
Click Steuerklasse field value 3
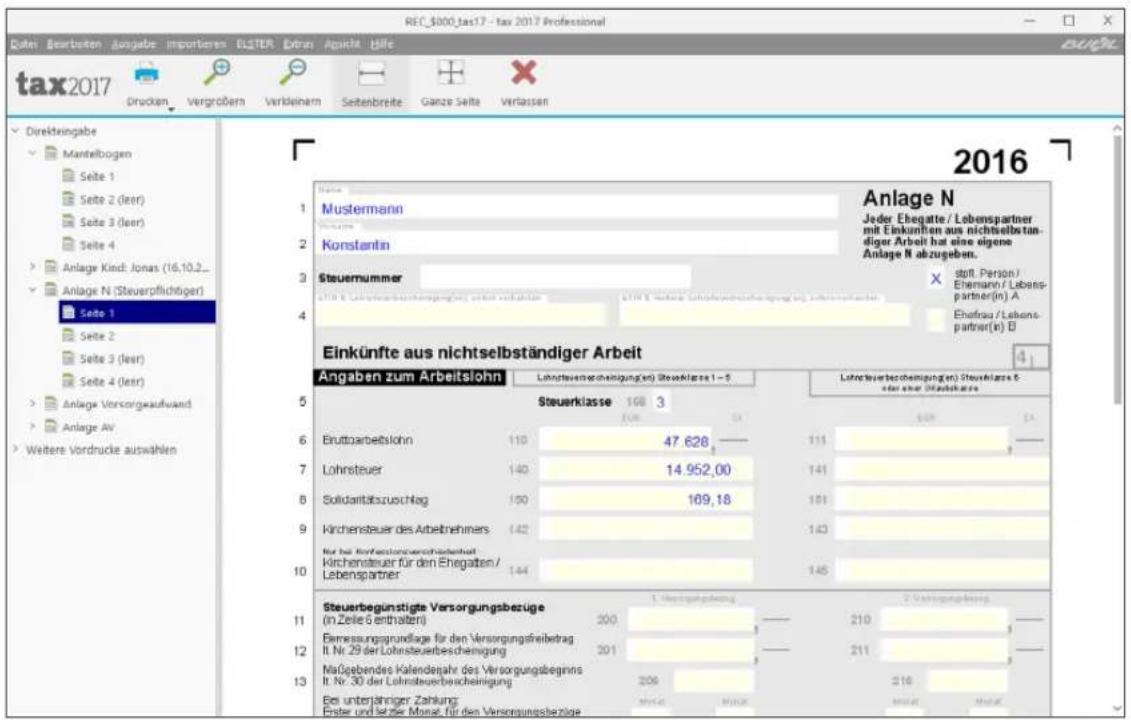[x=659, y=402]
